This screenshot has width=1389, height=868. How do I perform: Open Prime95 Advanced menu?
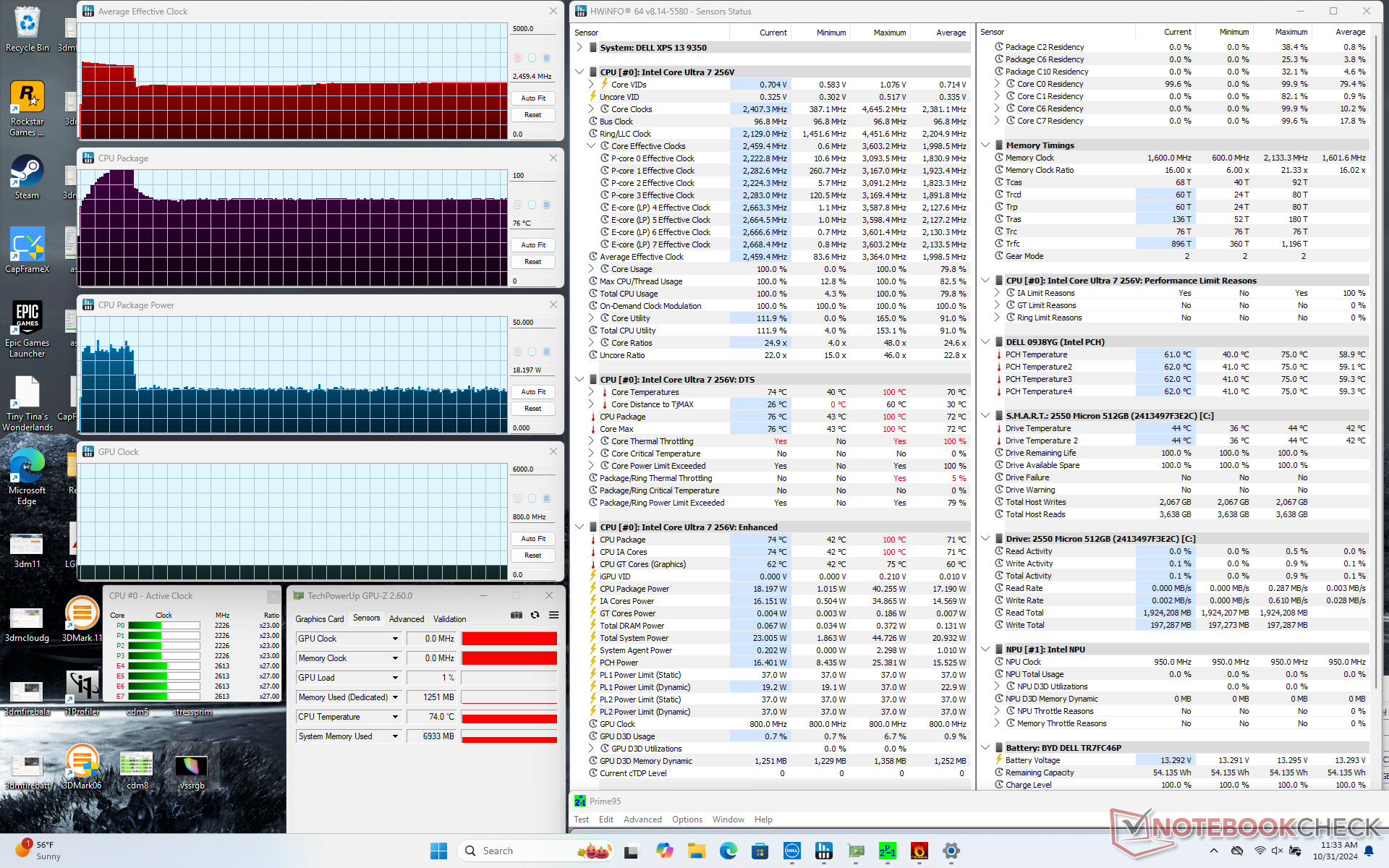coord(642,820)
